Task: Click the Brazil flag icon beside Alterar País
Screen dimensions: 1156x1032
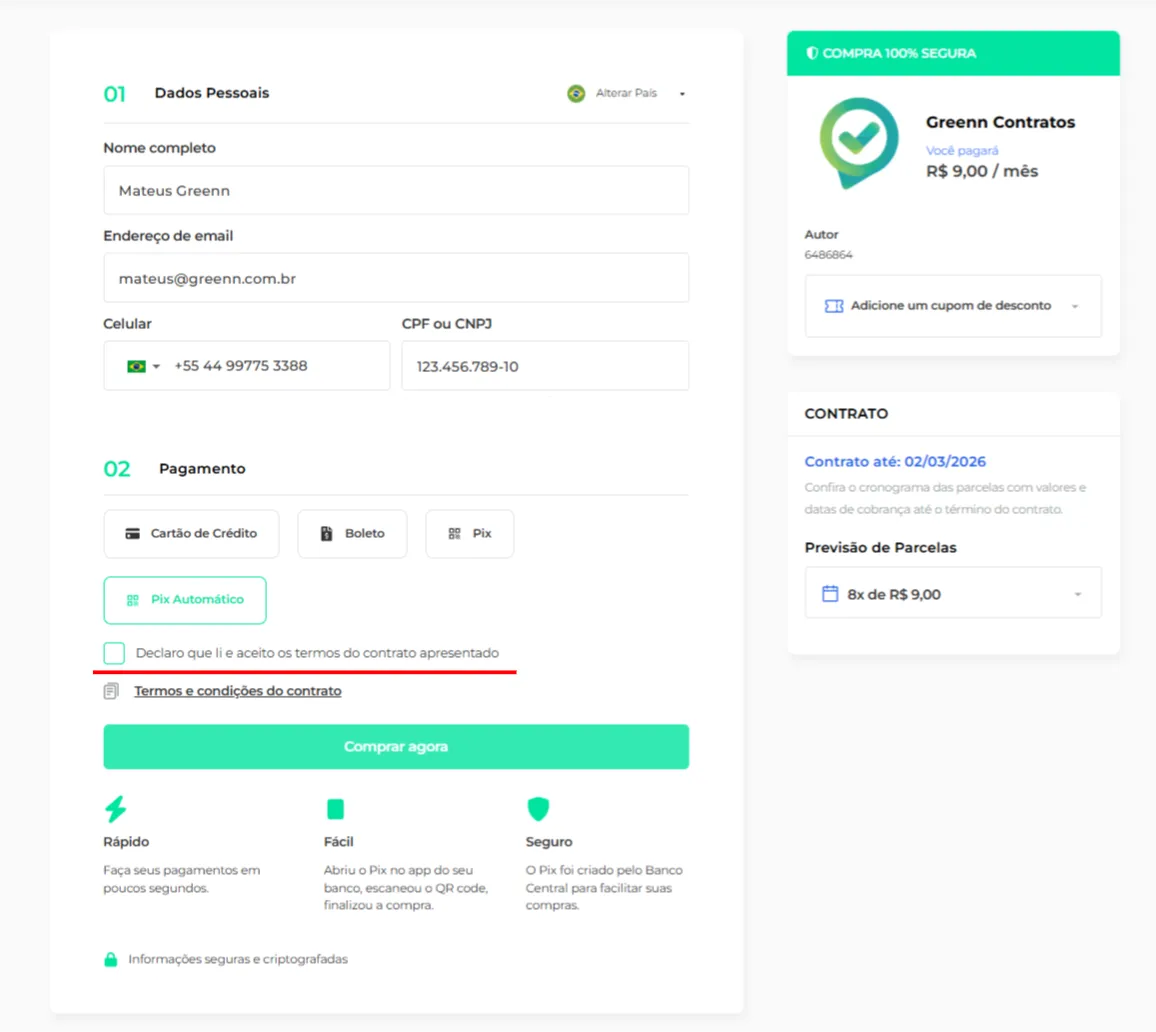Action: (x=576, y=94)
